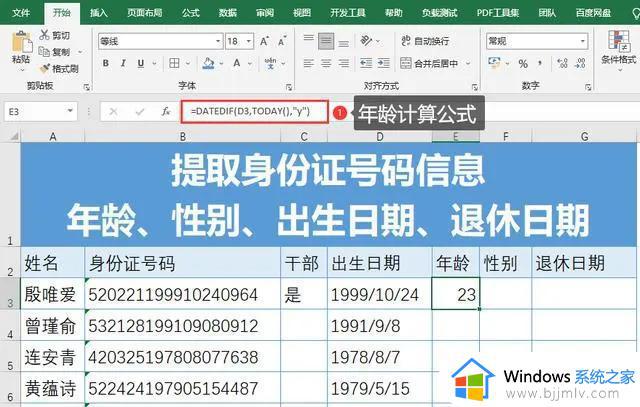Click the Cancel X in formula bar
This screenshot has height=407, width=640.
(113, 111)
